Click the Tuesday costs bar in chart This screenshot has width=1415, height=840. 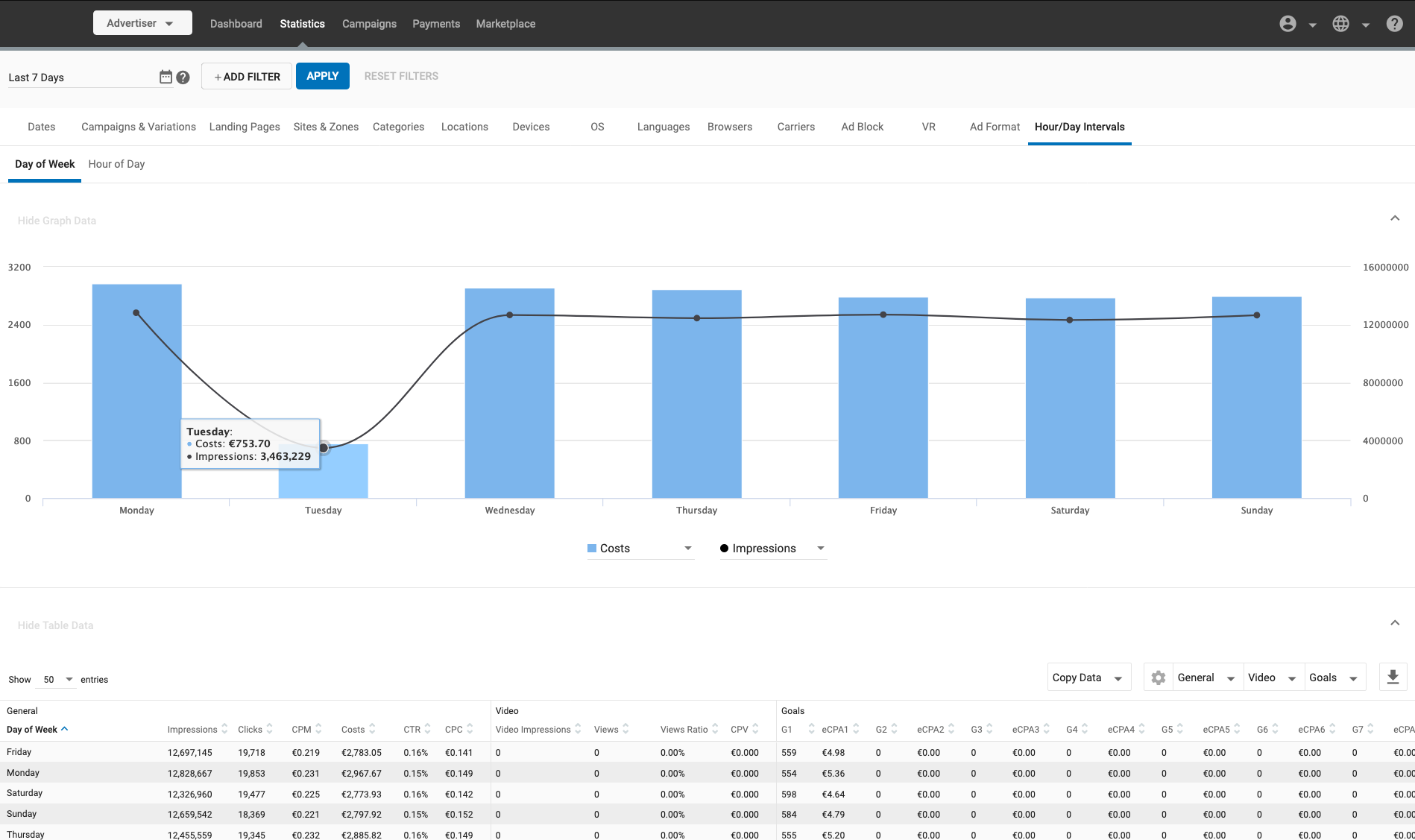pyautogui.click(x=324, y=477)
